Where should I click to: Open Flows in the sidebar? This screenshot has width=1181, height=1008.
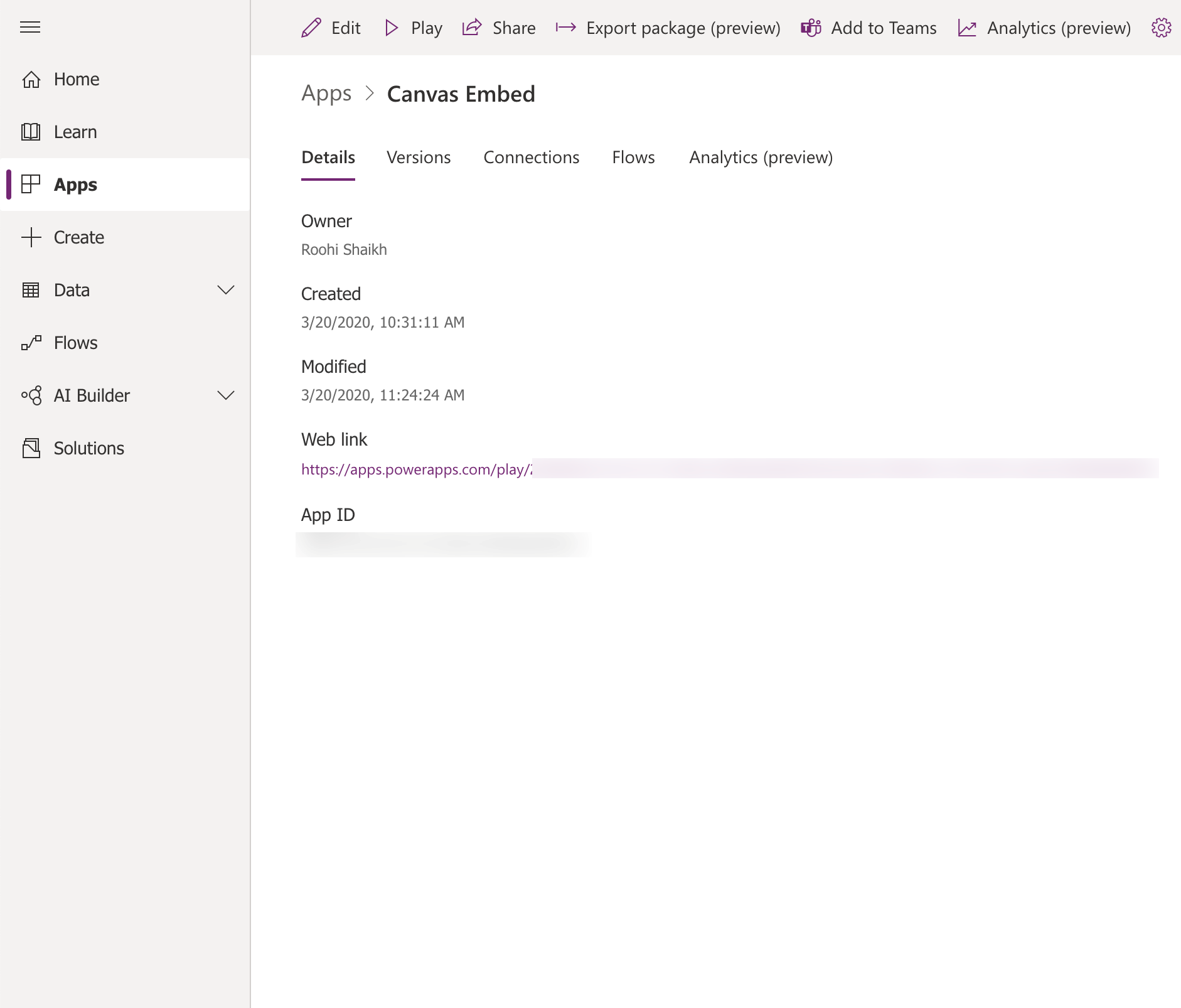point(76,343)
